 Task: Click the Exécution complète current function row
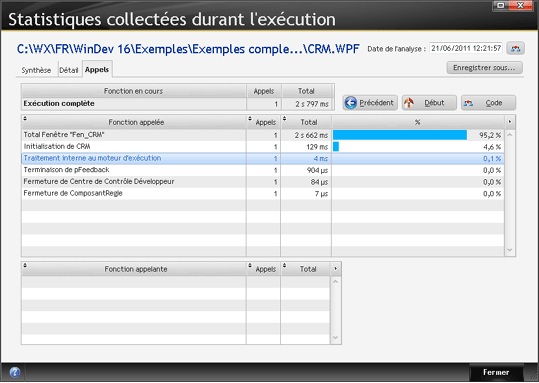pyautogui.click(x=177, y=103)
